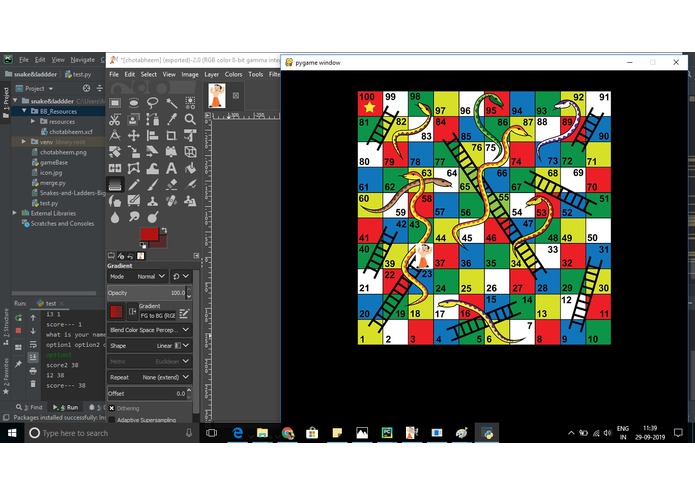695x494 pixels.
Task: Click the Opacity slider in GIMP
Action: 147,293
